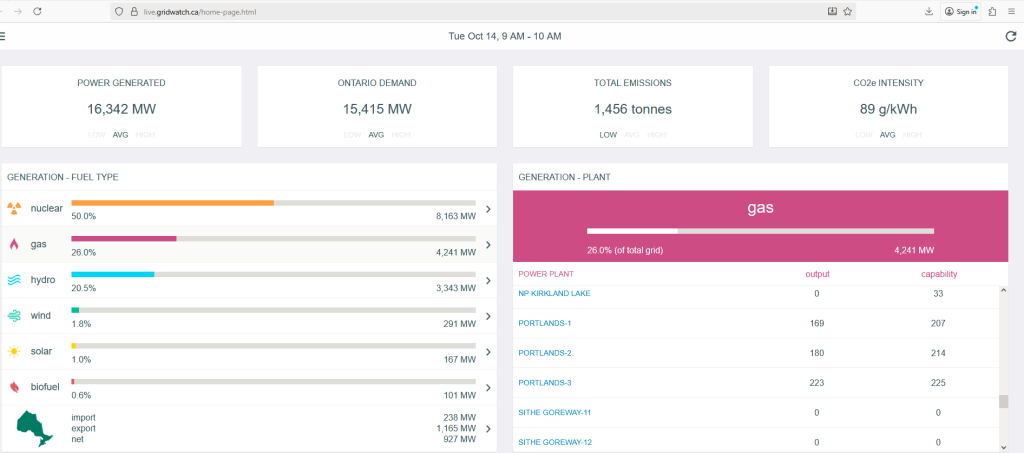Image resolution: width=1024 pixels, height=453 pixels.
Task: Set Total Emissions to AVG
Action: [x=632, y=135]
